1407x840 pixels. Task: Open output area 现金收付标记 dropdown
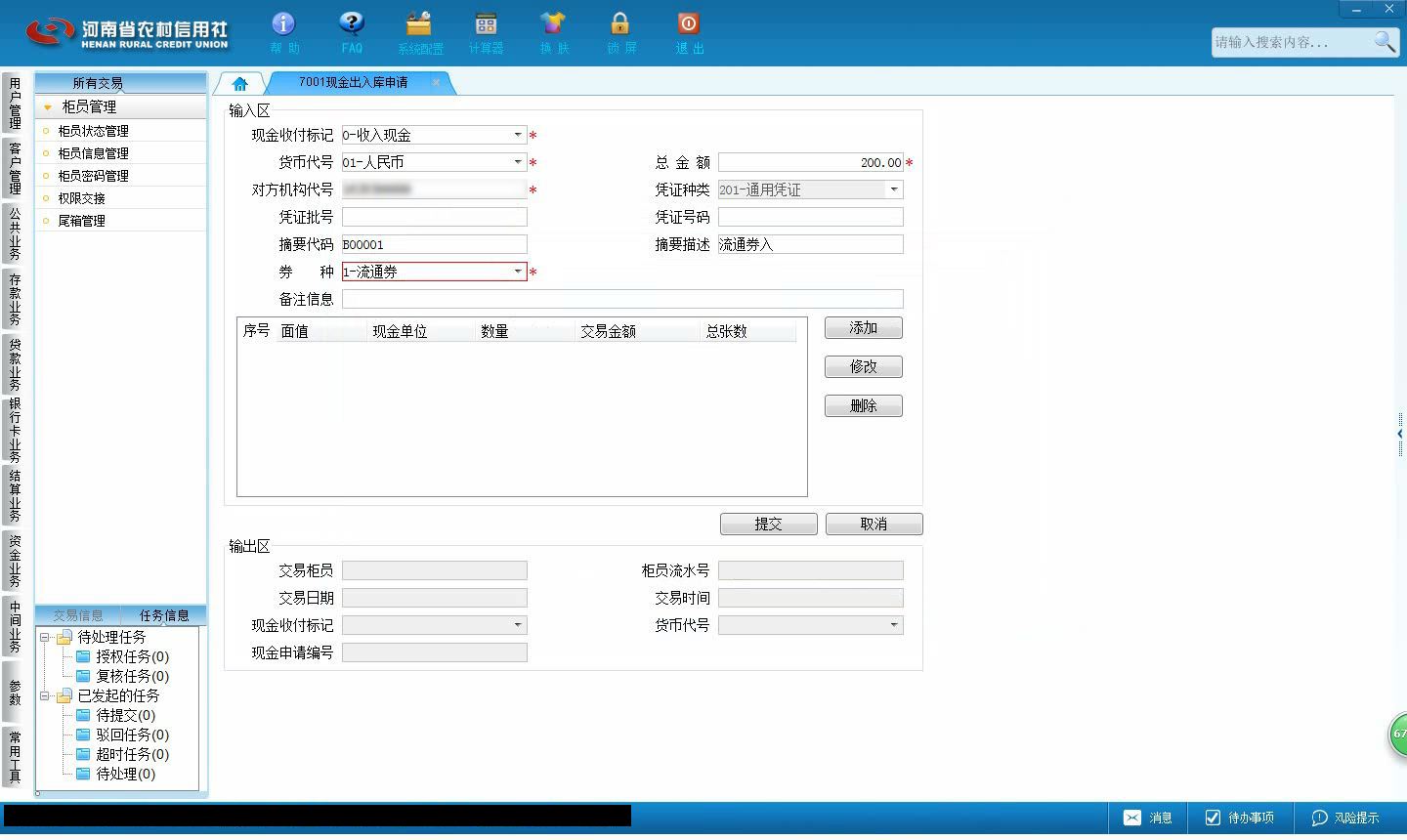(x=518, y=625)
